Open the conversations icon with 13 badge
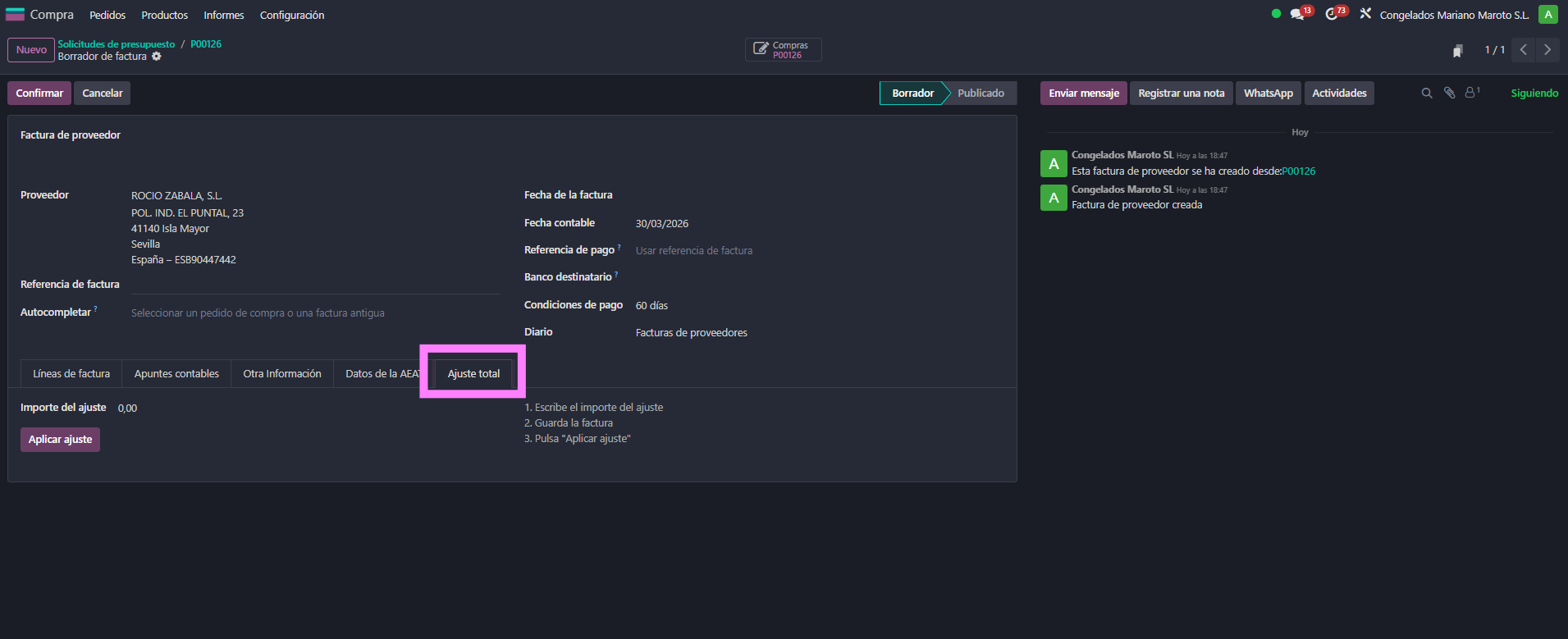 coord(1297,15)
